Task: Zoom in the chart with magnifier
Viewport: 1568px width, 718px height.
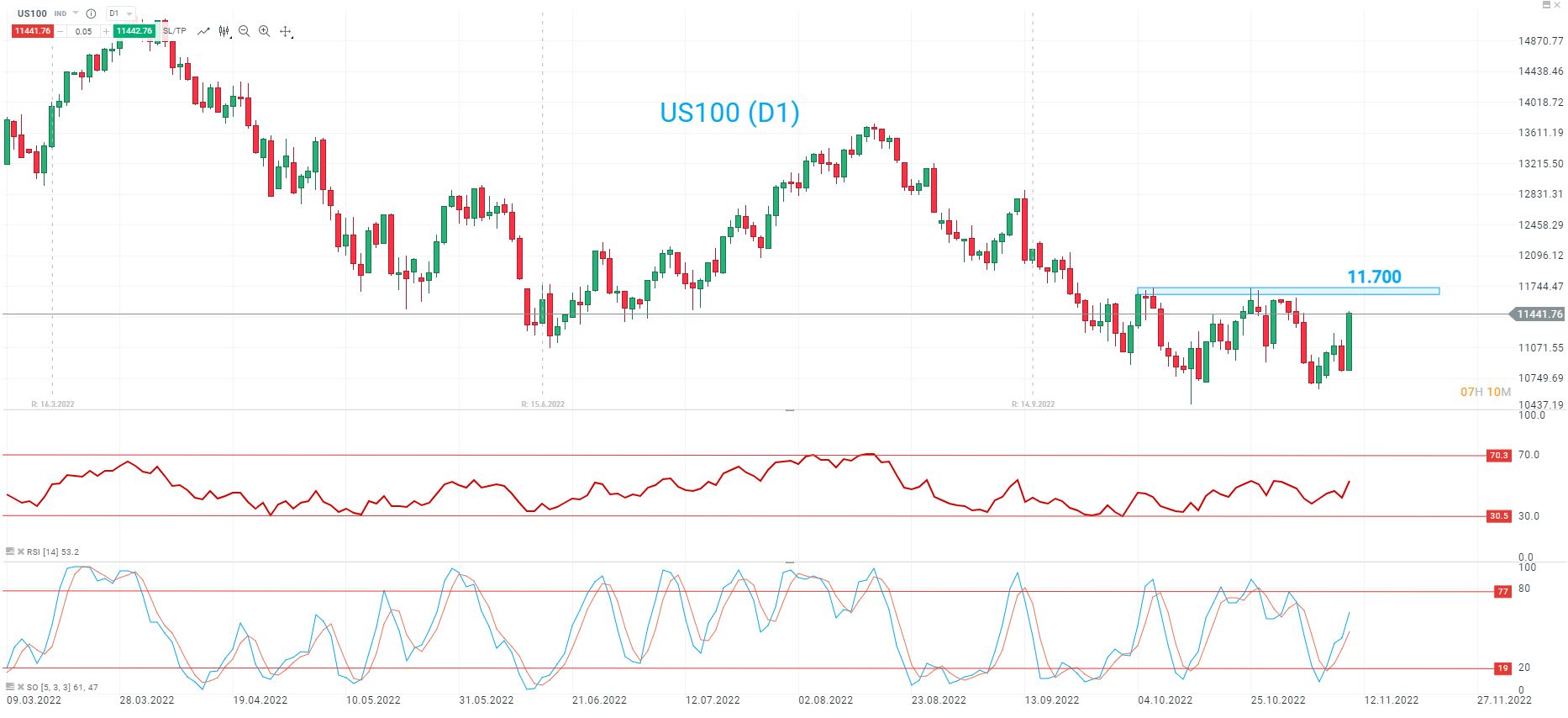Action: pos(264,31)
